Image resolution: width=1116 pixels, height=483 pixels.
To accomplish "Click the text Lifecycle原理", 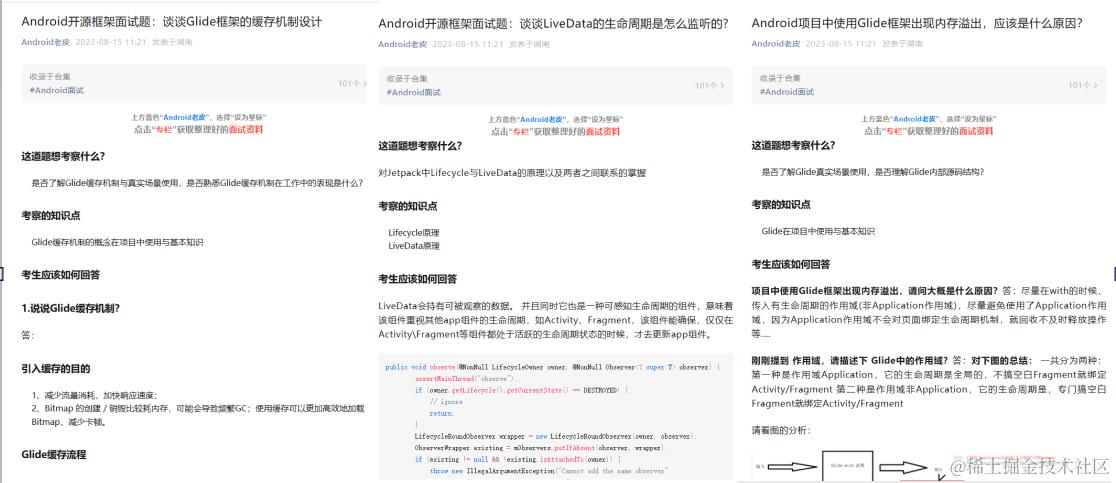I will point(414,233).
